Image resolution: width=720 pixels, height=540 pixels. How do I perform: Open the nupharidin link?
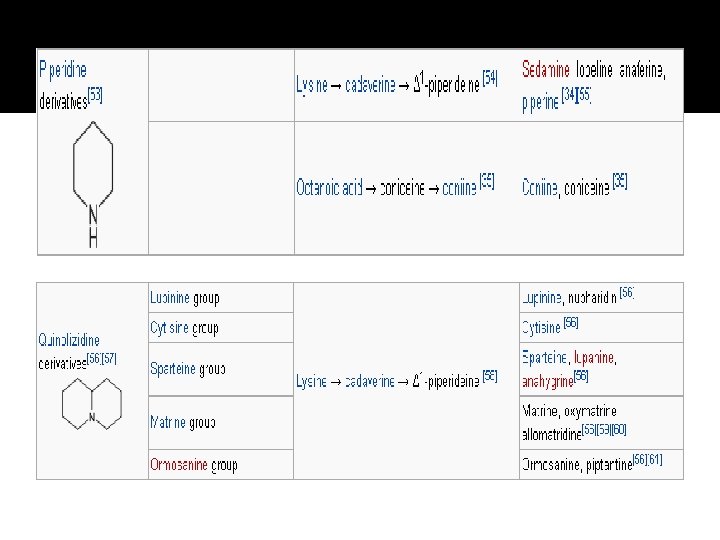[x=593, y=298]
